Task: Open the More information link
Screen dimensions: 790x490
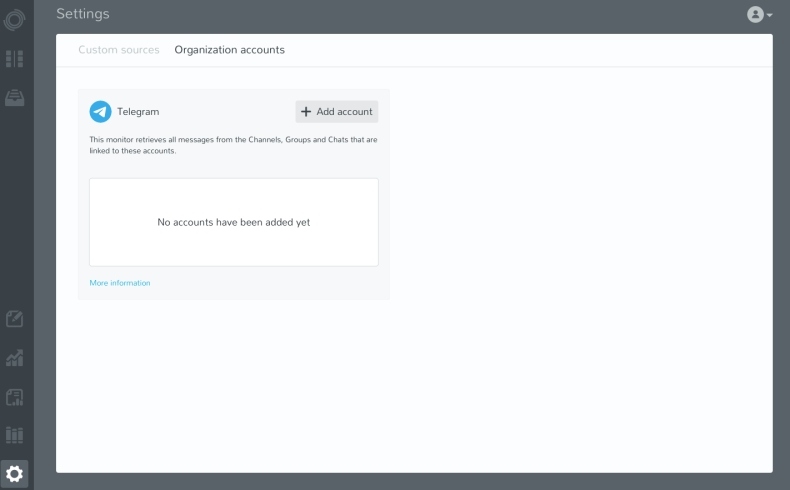Action: pos(120,283)
